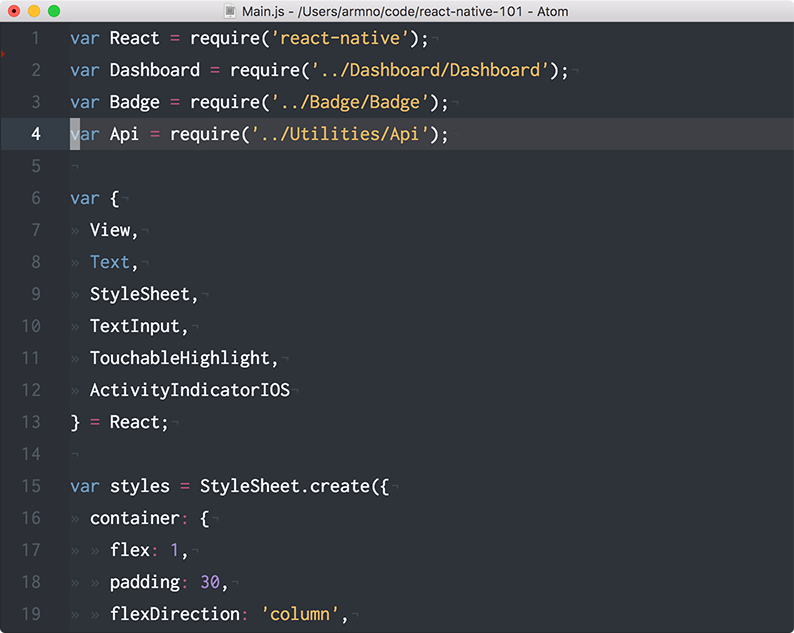
Task: Click the Badge variable name on line 3
Action: pyautogui.click(x=134, y=102)
